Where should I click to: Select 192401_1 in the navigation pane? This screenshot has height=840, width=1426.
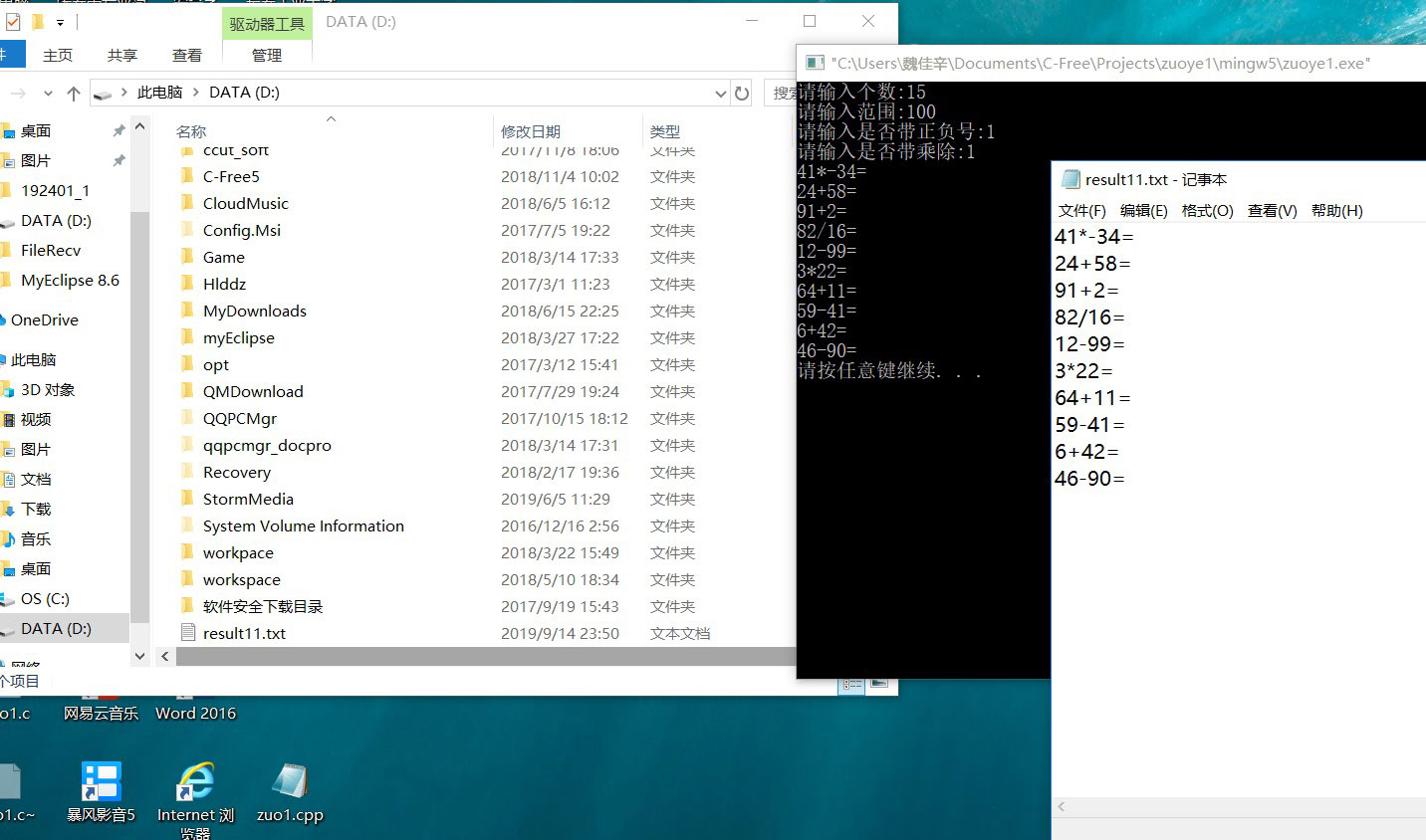[55, 190]
